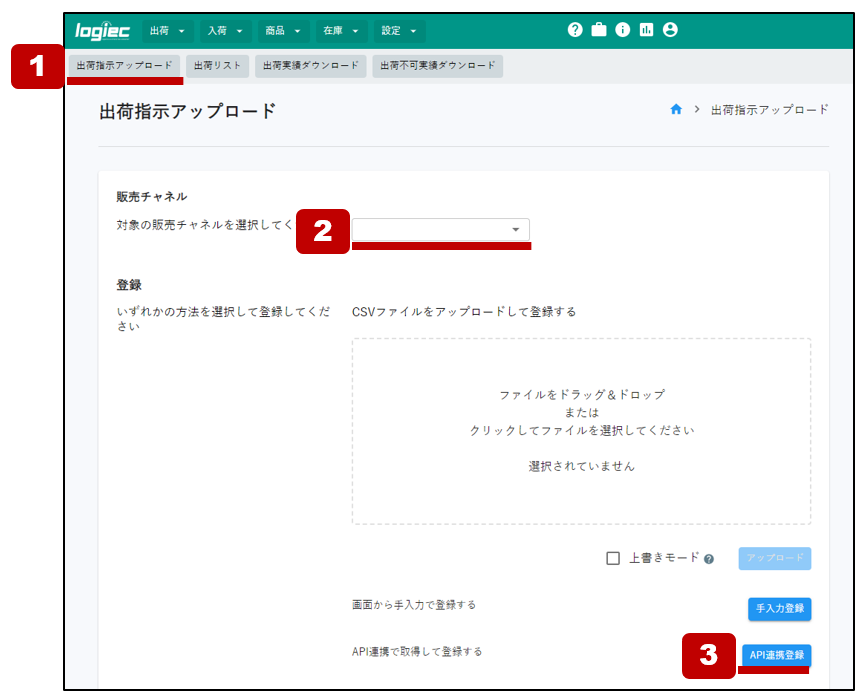The width and height of the screenshot is (863, 697).
Task: Open the briefcase icon in the top bar
Action: 599,30
